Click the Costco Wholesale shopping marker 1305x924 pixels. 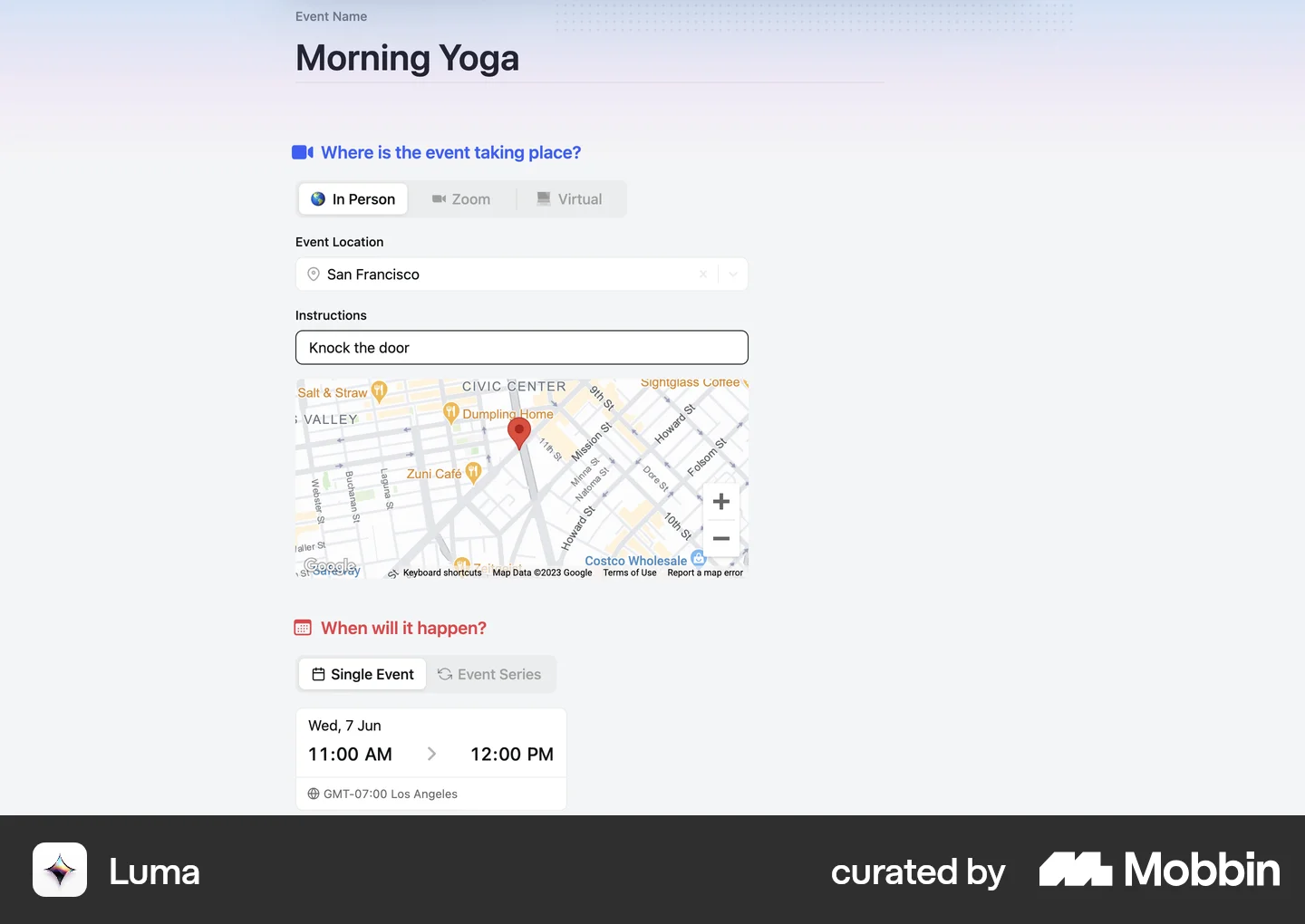click(x=698, y=559)
